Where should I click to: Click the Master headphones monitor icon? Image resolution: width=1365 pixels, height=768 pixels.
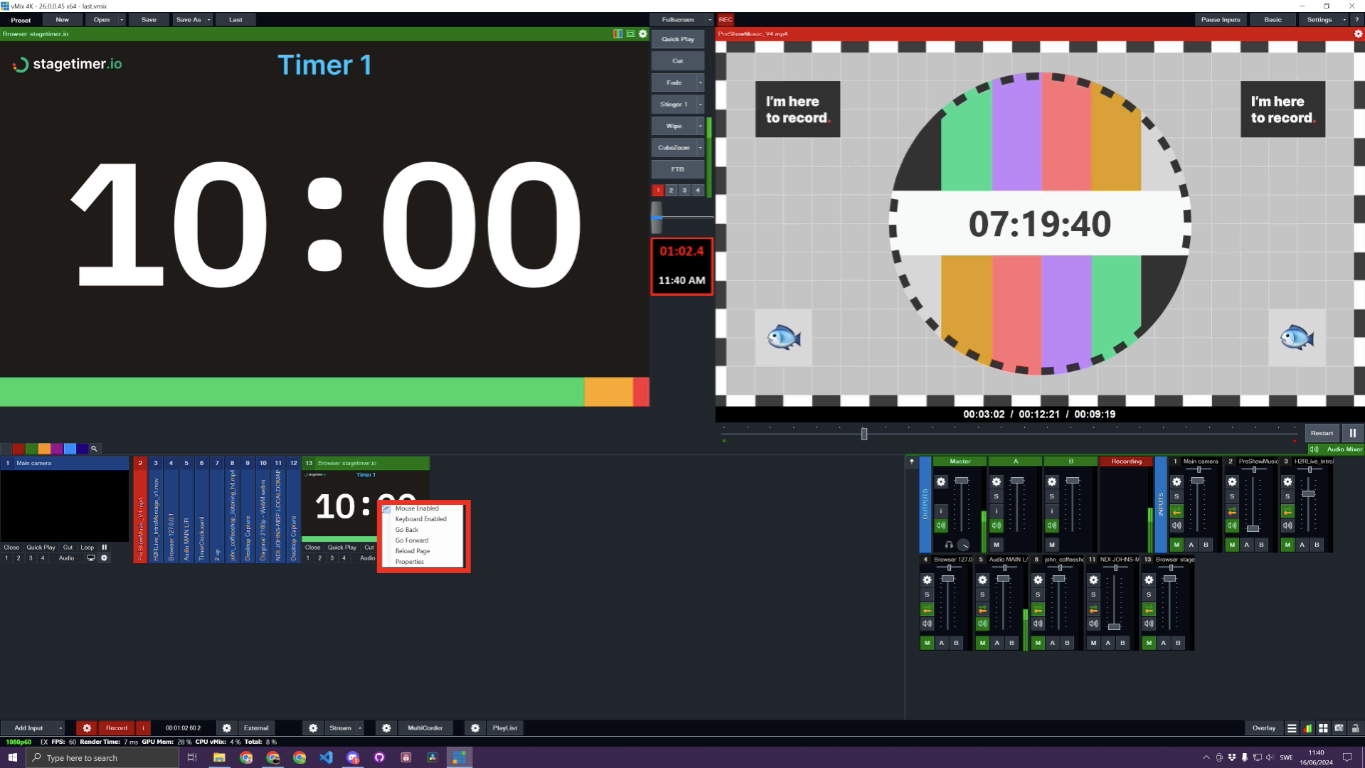click(948, 545)
